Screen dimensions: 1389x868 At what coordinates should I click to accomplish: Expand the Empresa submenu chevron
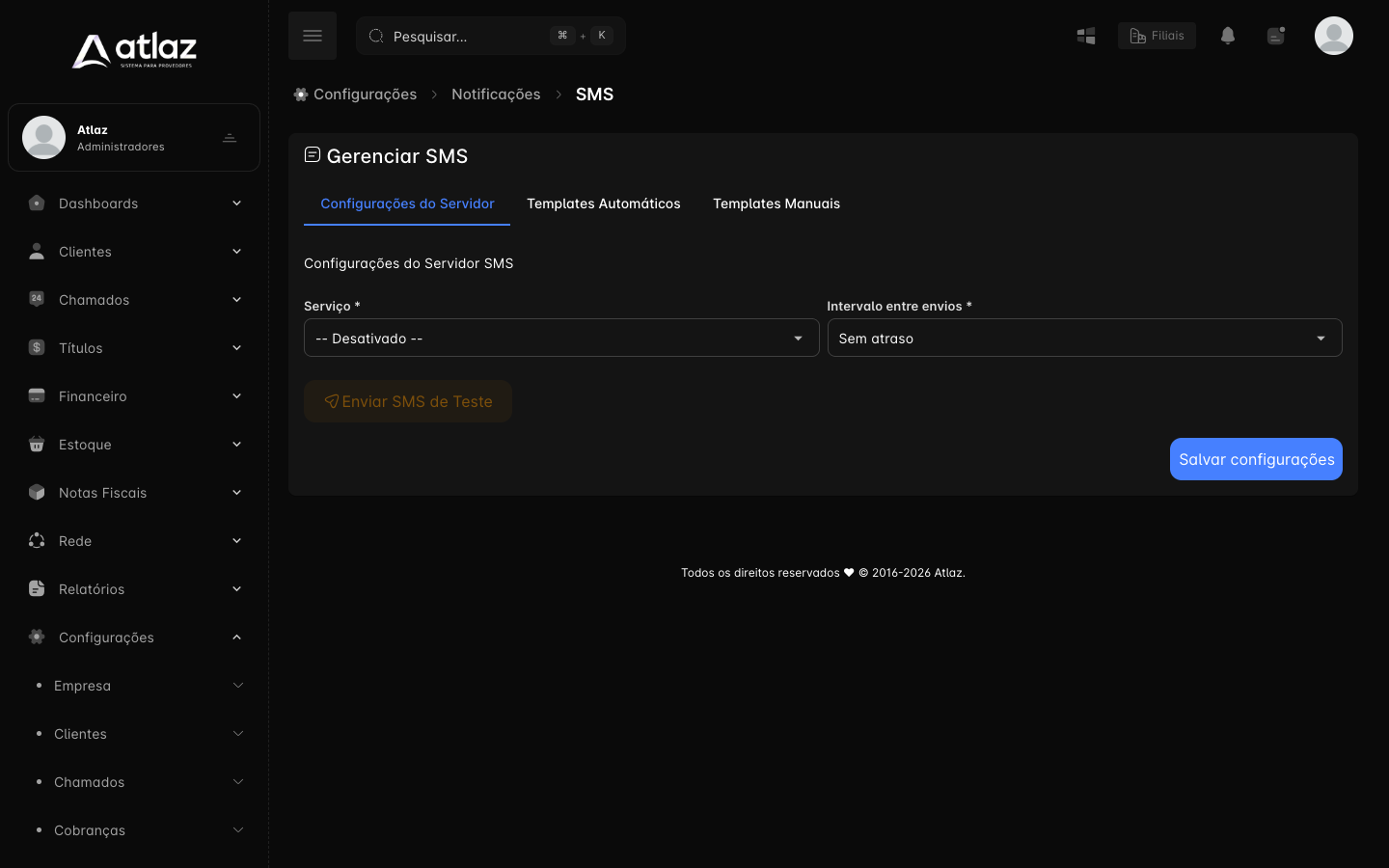238,685
